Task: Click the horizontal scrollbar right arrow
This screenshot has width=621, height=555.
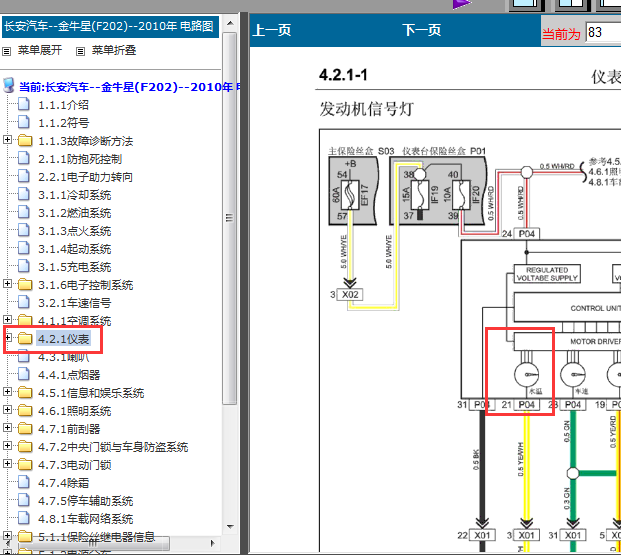Action: (x=213, y=543)
